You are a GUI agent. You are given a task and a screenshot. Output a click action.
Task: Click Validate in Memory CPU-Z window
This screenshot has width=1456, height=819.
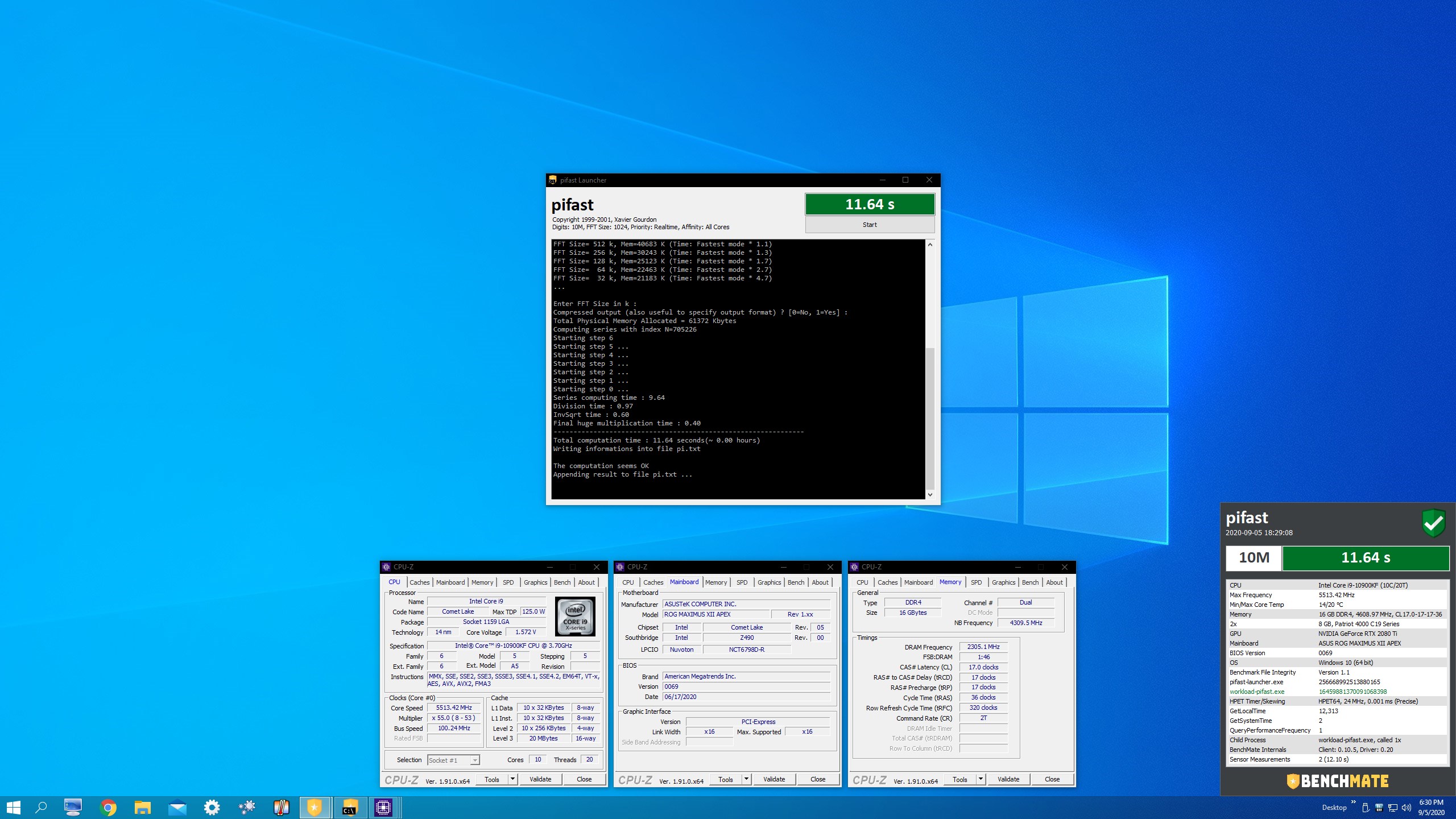click(x=1008, y=779)
